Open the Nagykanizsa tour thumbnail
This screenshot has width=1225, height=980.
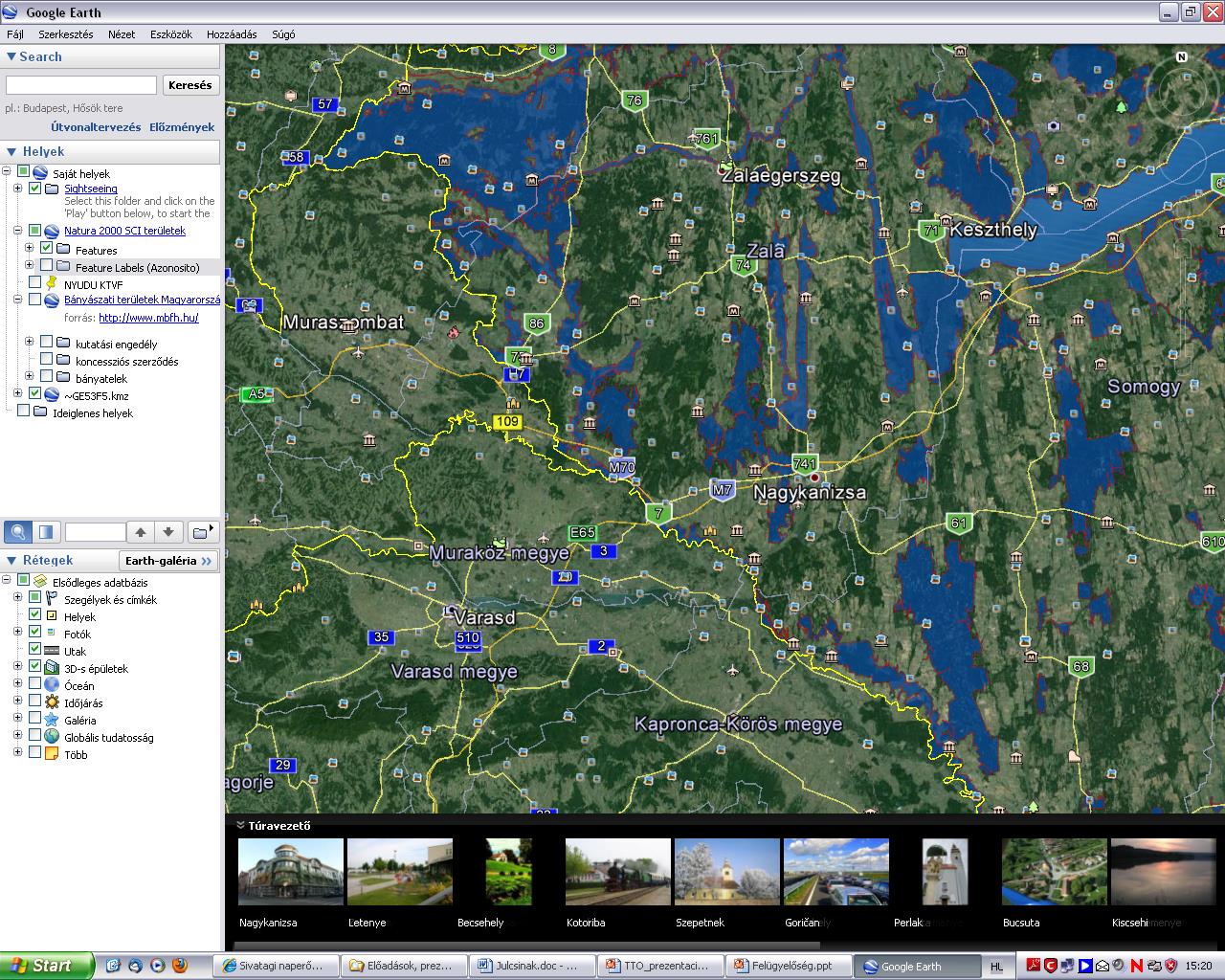pos(291,872)
